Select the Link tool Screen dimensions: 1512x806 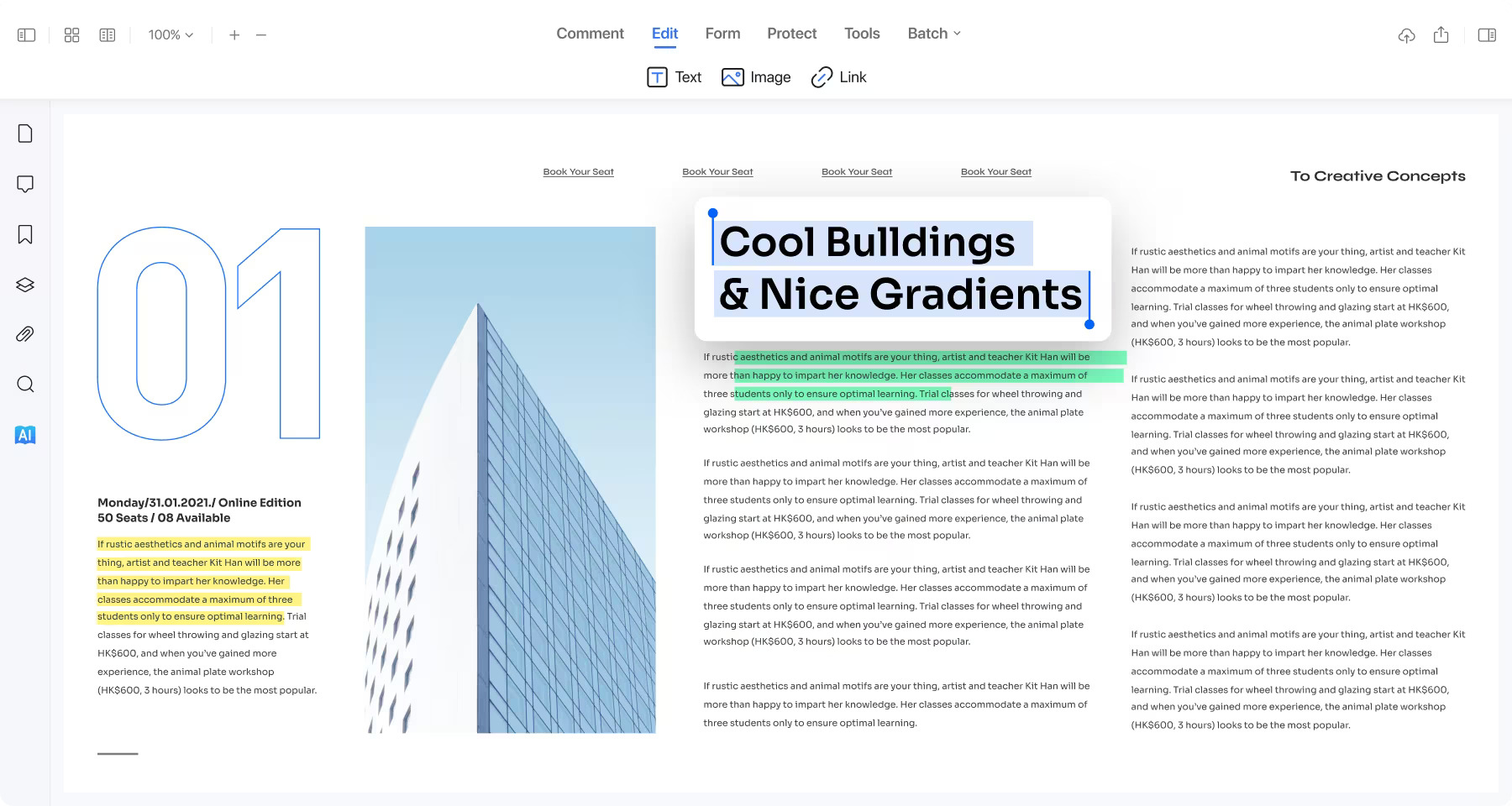(x=838, y=77)
